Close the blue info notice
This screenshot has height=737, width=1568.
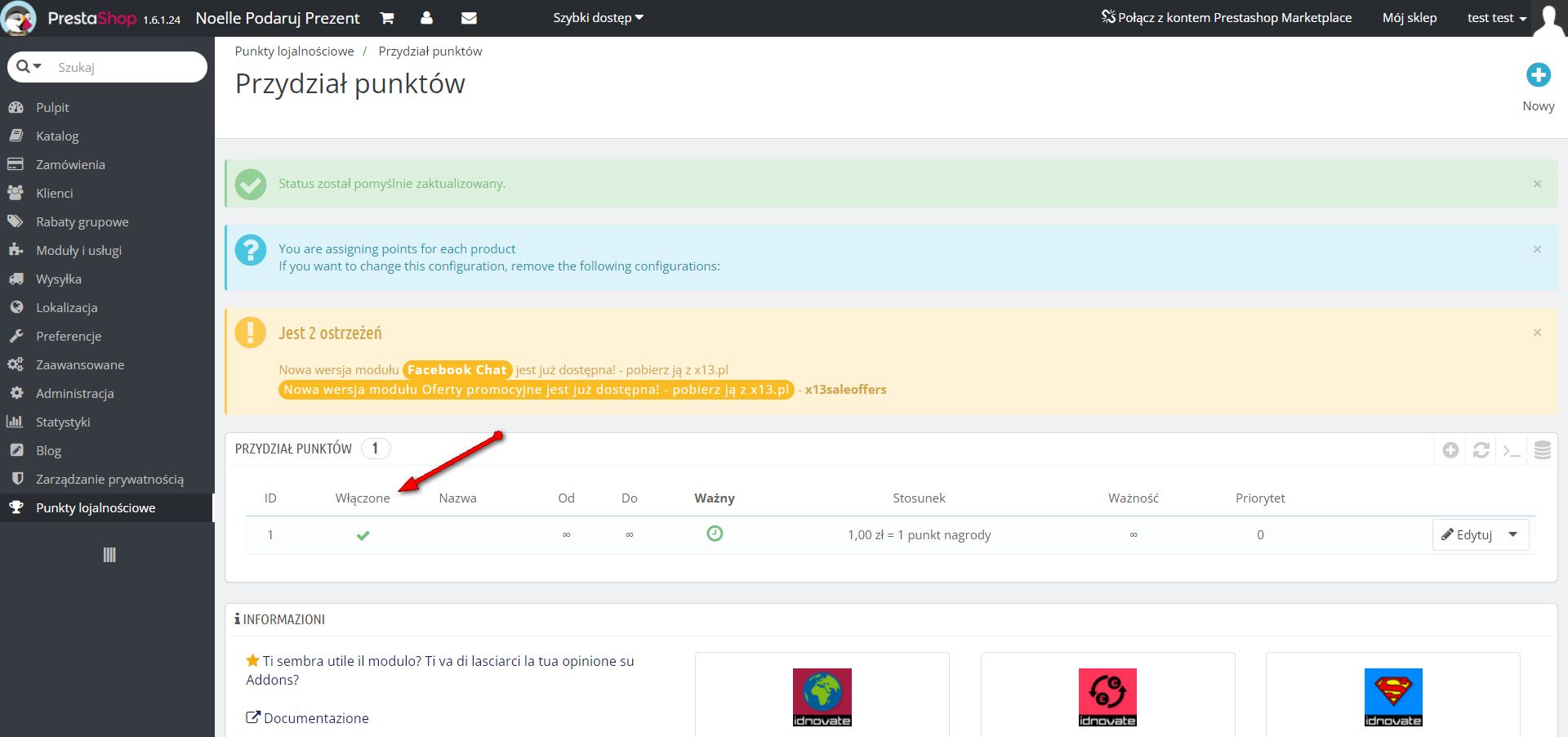1537,249
